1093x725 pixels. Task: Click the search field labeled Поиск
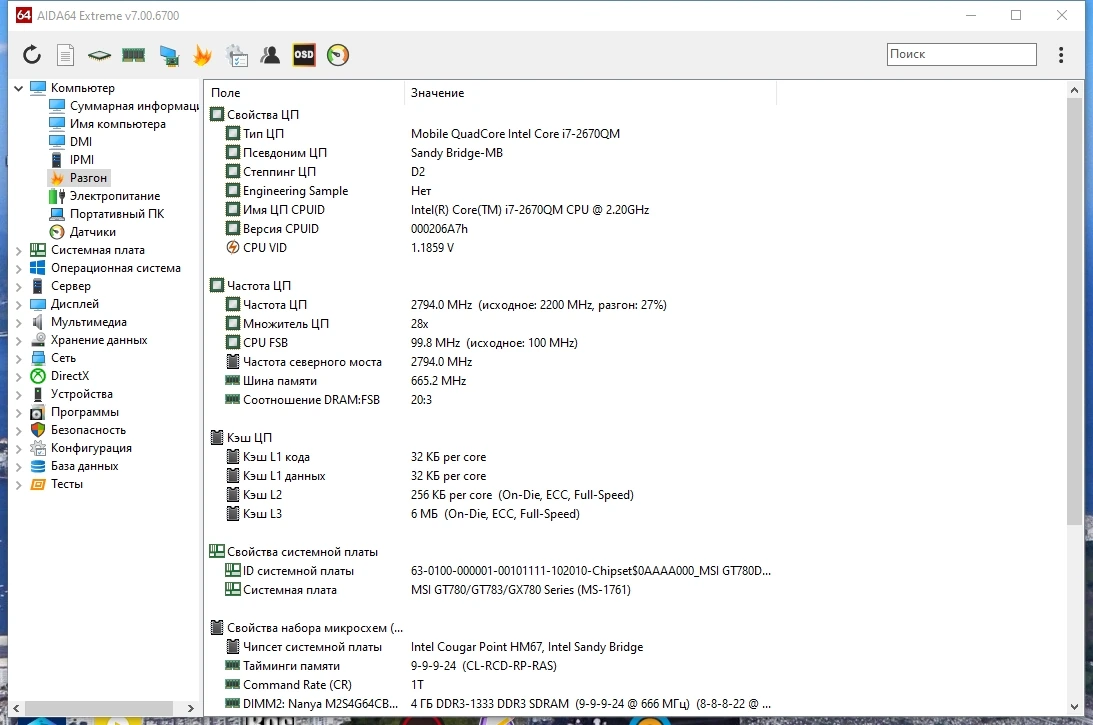coord(961,54)
